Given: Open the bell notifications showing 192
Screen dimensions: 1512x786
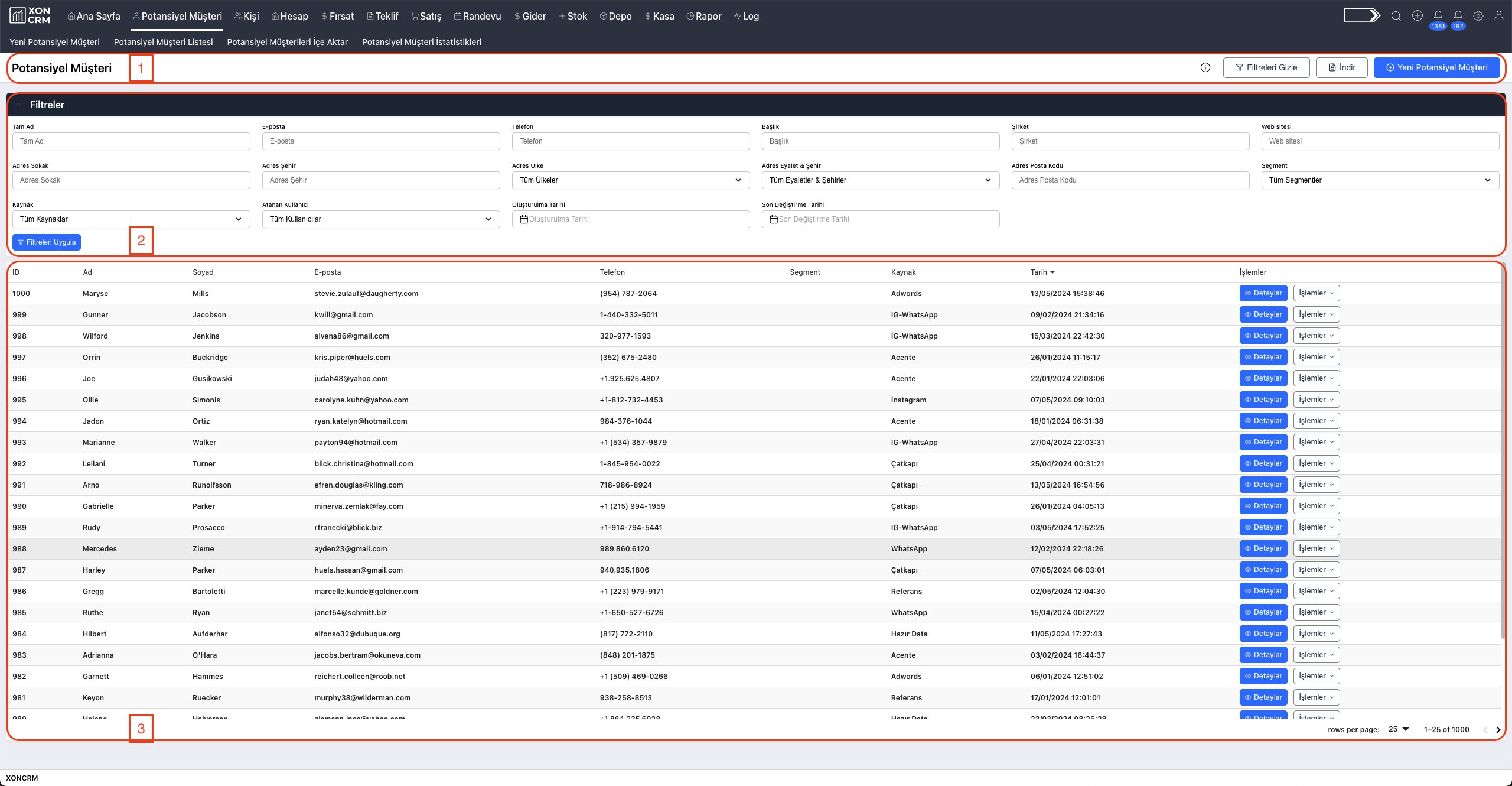Looking at the screenshot, I should (x=1458, y=16).
